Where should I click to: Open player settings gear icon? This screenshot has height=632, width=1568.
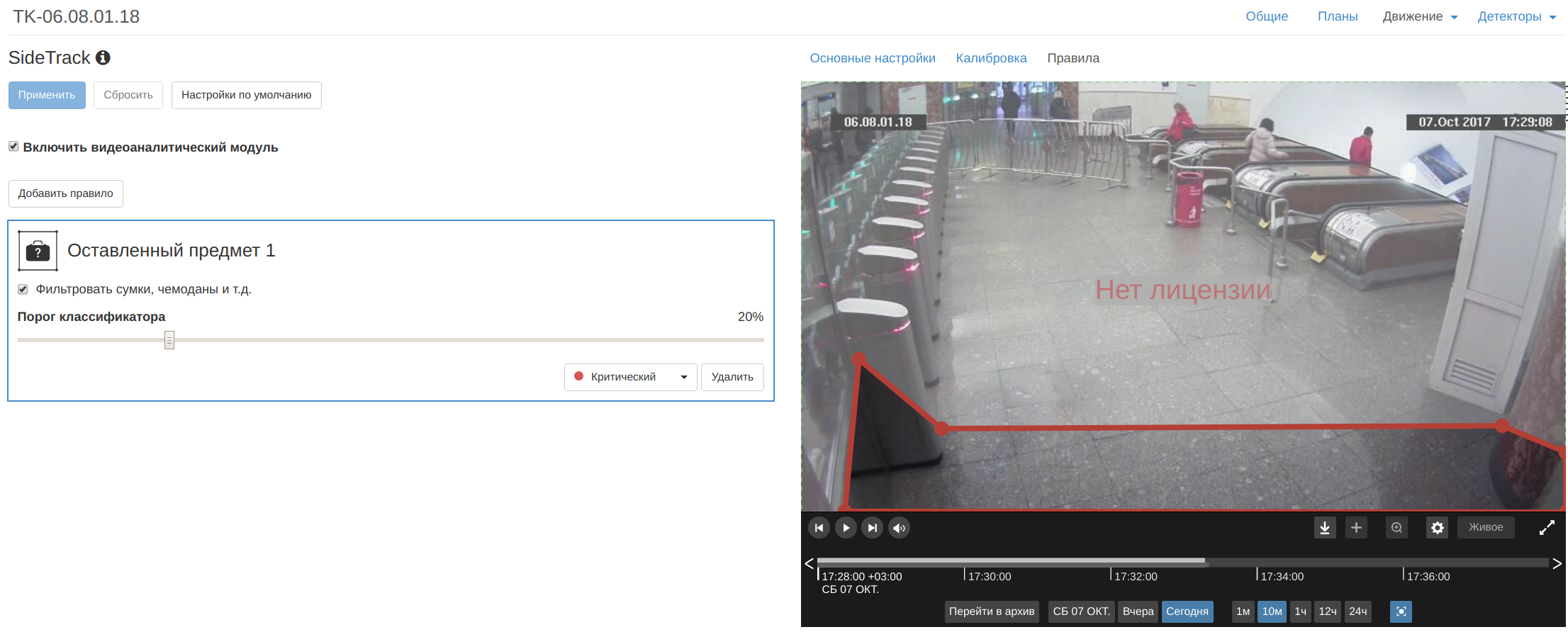[1437, 528]
